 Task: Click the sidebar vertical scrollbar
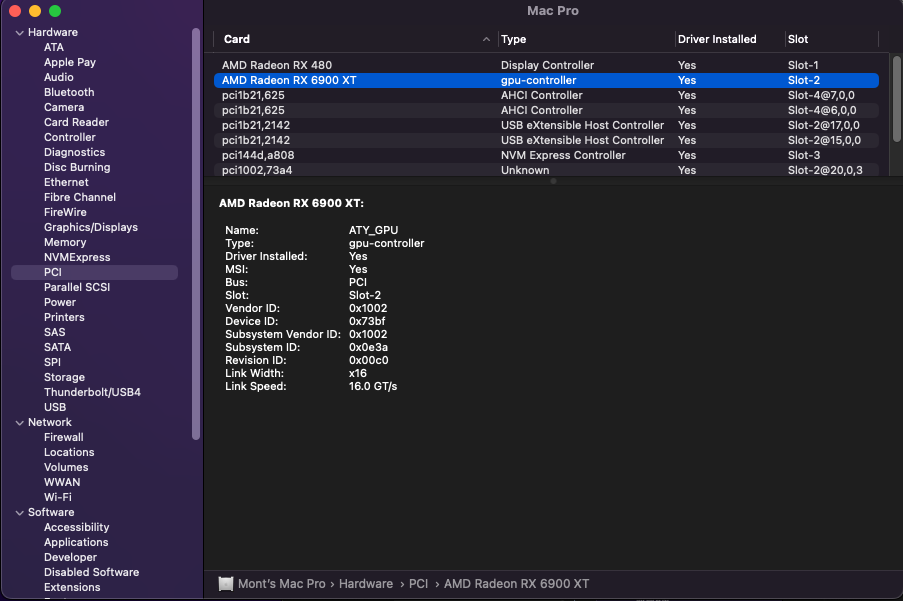(x=196, y=234)
